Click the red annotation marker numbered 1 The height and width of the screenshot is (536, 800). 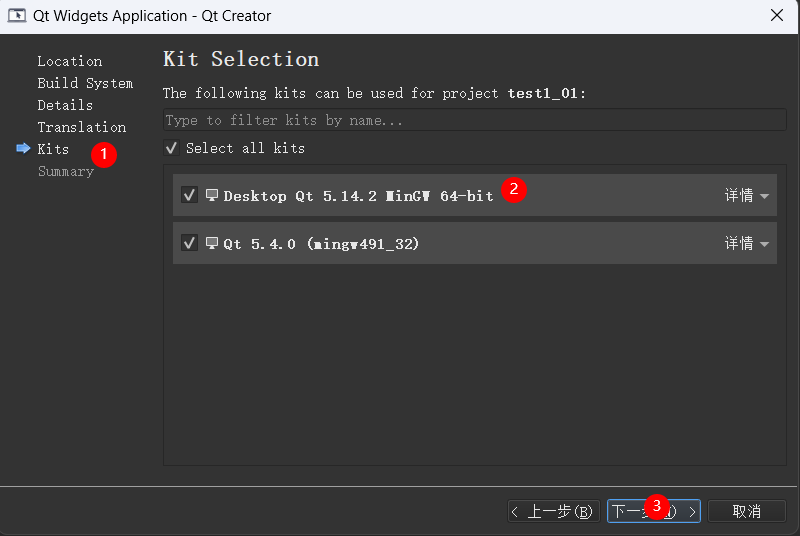pyautogui.click(x=104, y=155)
